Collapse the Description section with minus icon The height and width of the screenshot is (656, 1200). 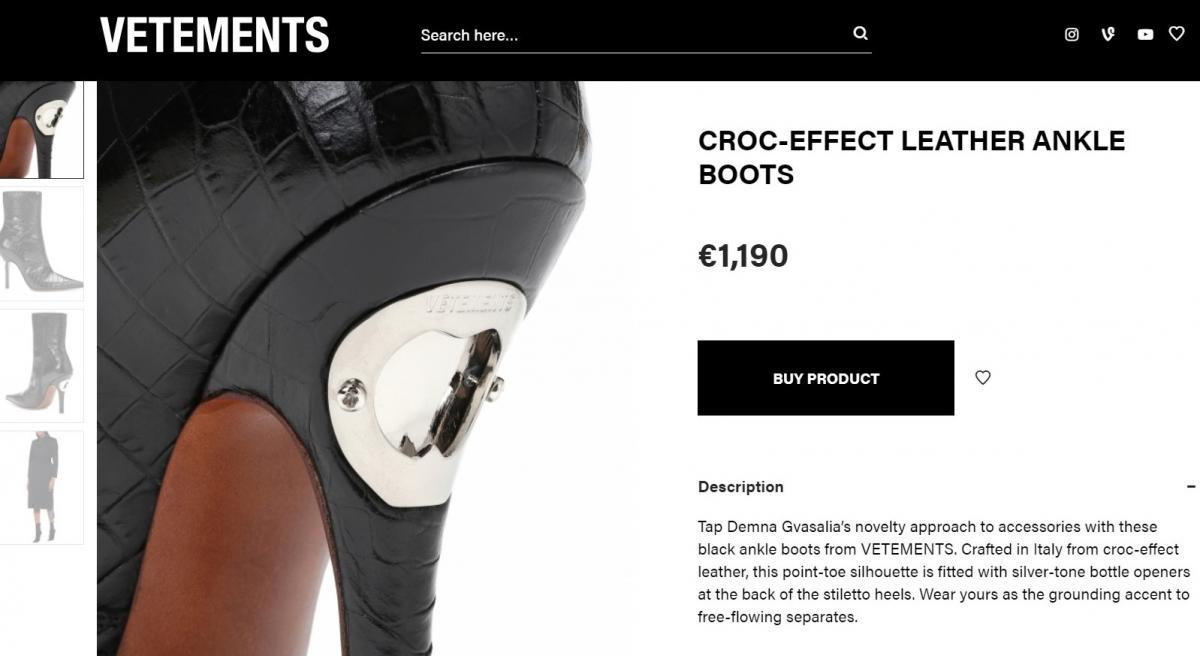(x=1191, y=487)
